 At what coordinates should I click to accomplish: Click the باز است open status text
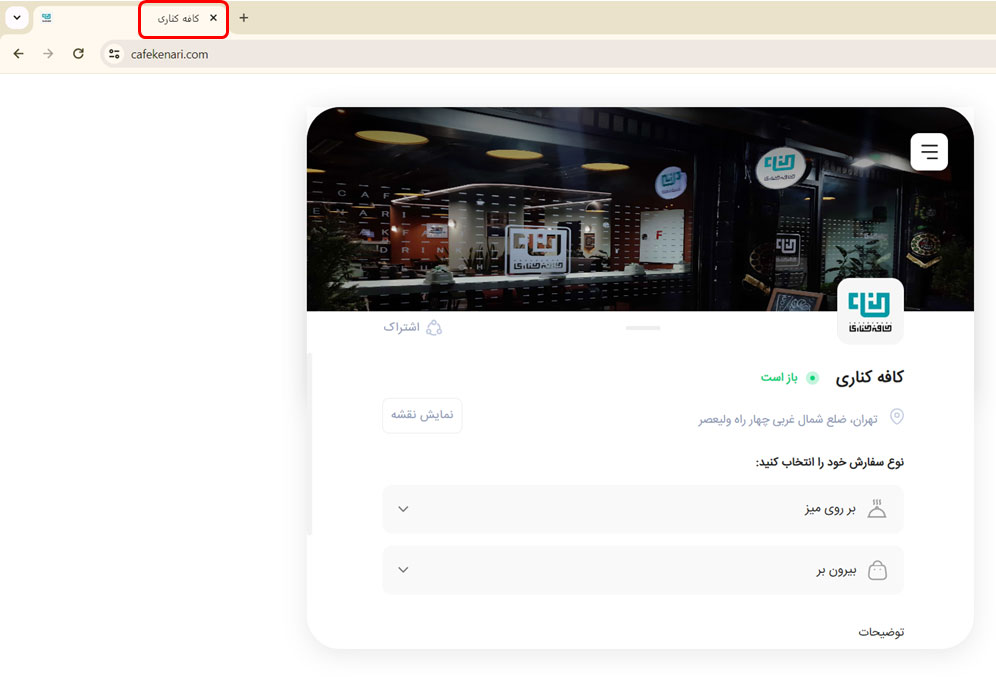click(779, 378)
